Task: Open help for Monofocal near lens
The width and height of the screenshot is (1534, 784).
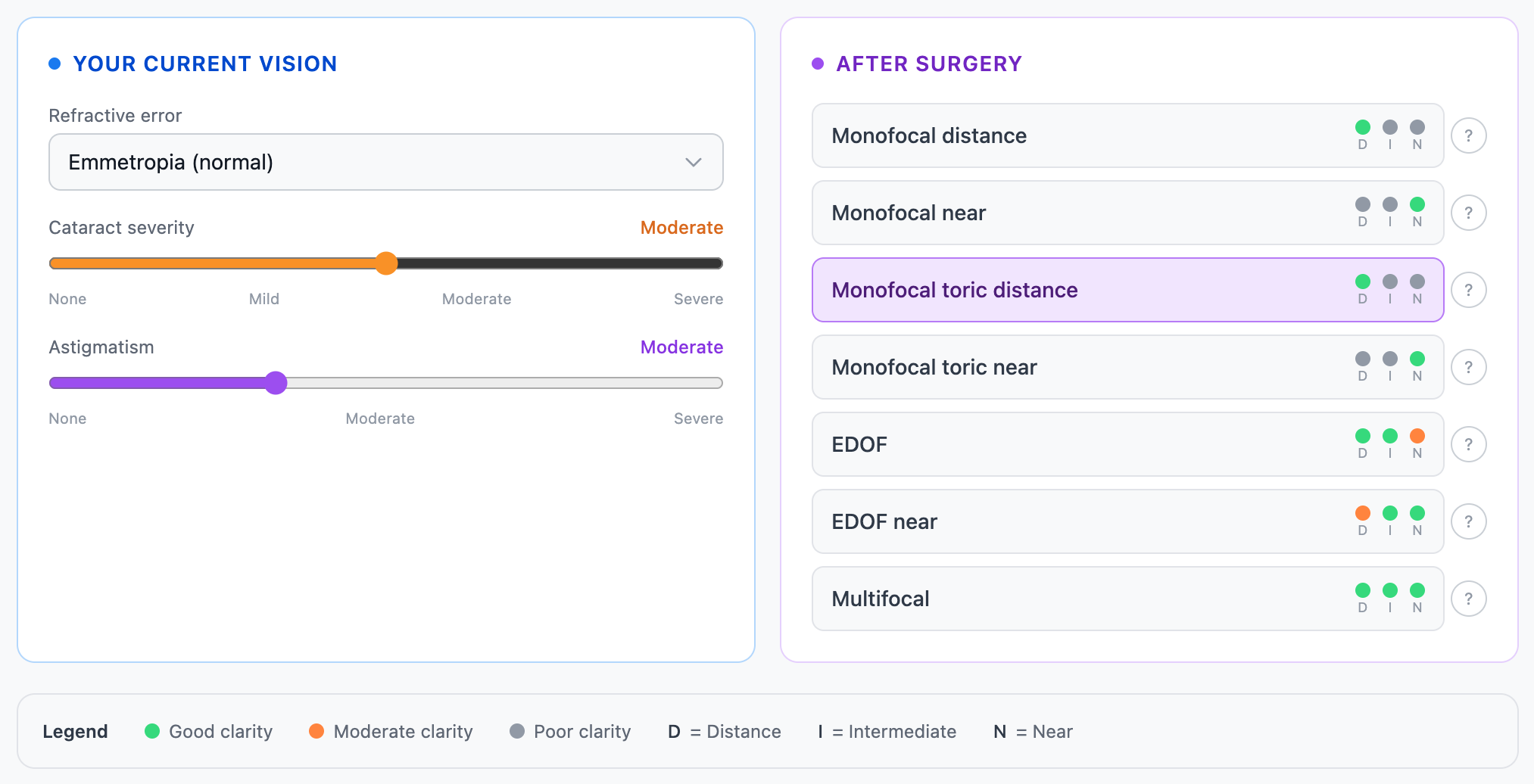Action: click(x=1468, y=213)
